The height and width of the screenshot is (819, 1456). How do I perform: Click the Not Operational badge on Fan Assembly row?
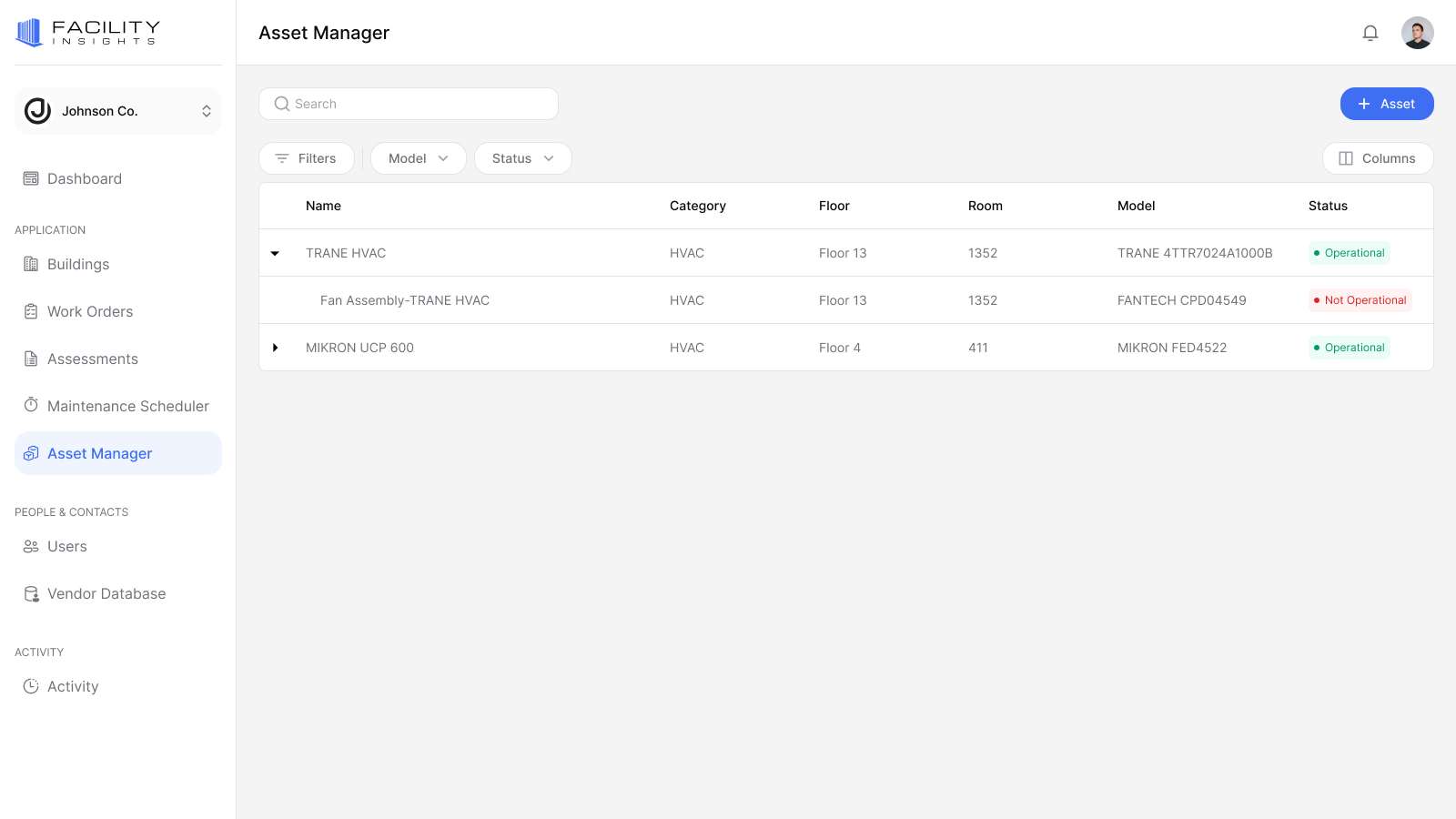pos(1360,299)
